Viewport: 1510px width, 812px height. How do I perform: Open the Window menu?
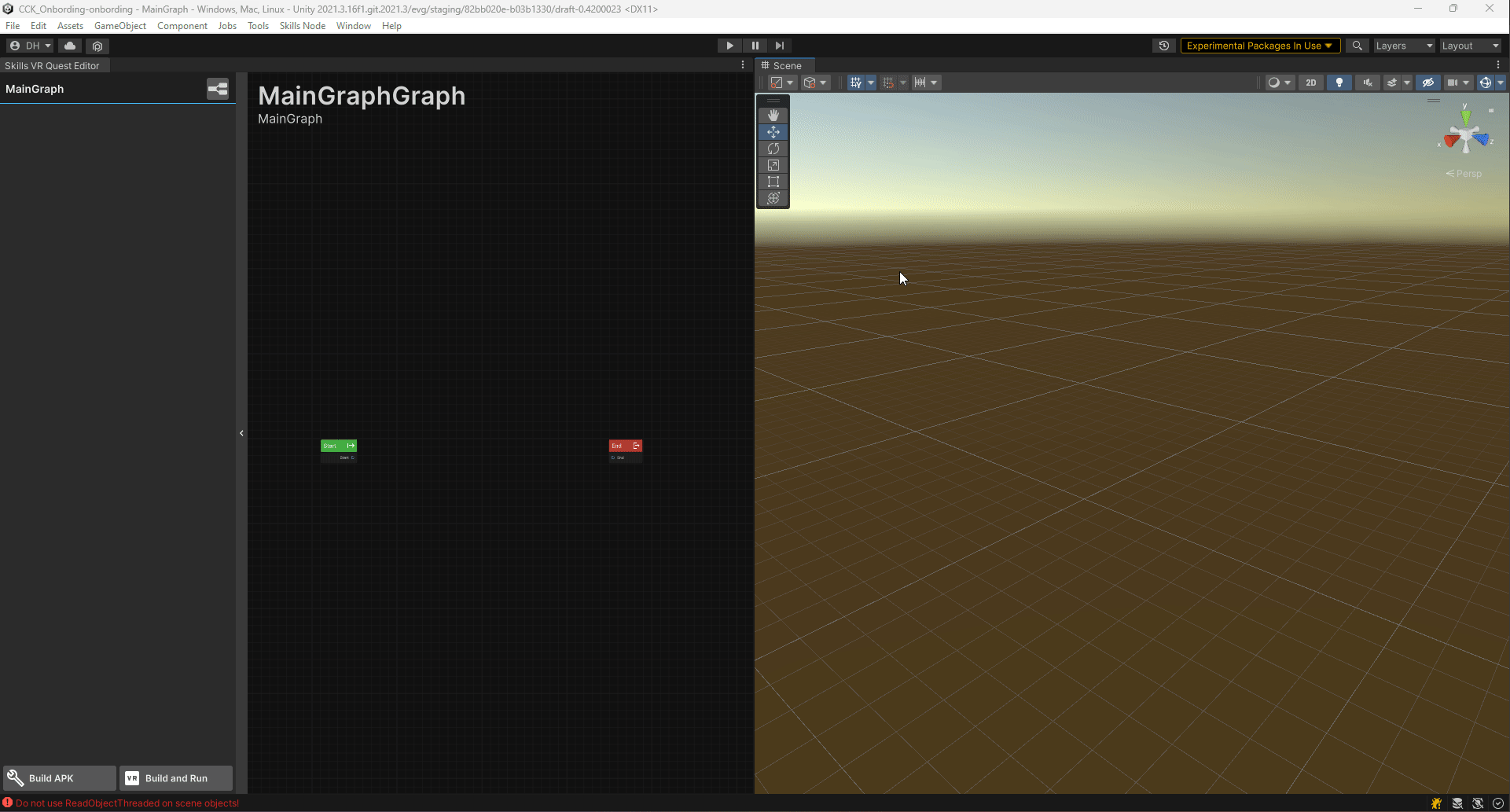pos(354,26)
